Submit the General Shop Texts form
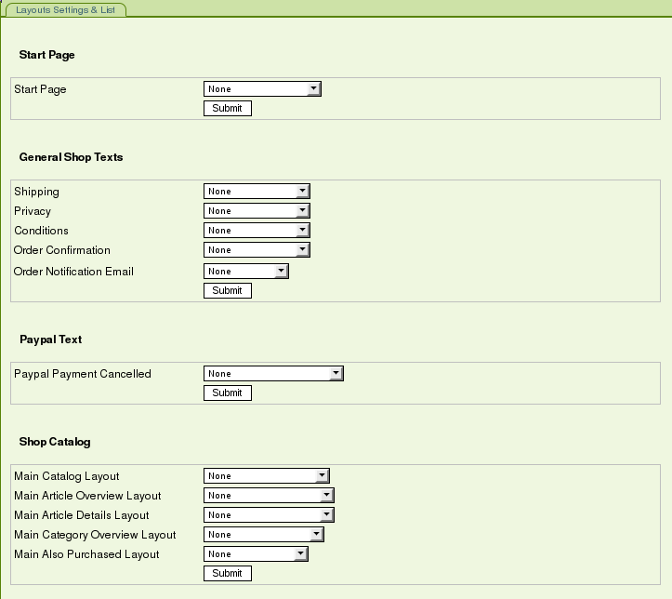The height and width of the screenshot is (599, 672). [x=227, y=291]
